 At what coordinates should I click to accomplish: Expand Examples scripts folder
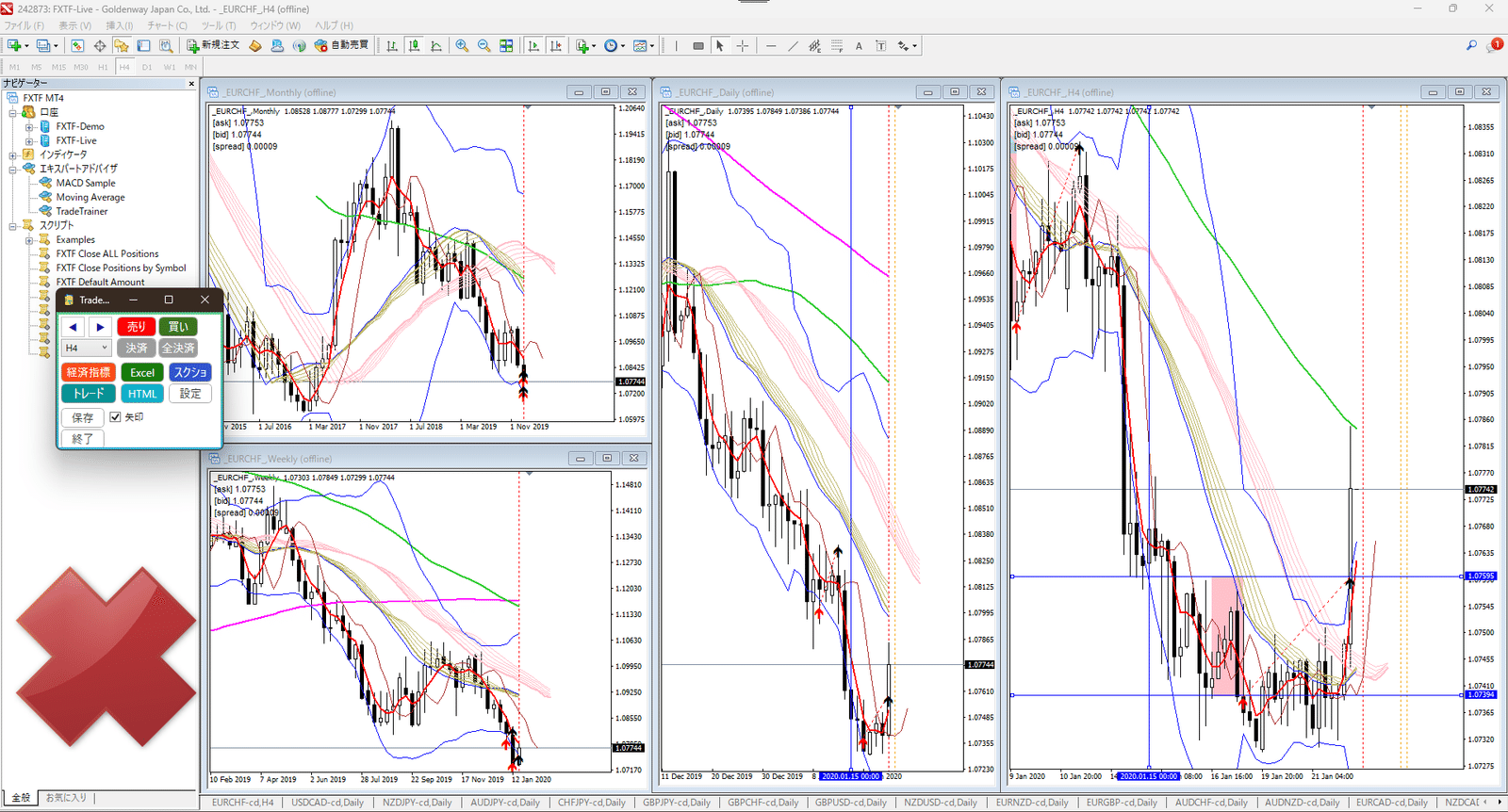tap(28, 239)
